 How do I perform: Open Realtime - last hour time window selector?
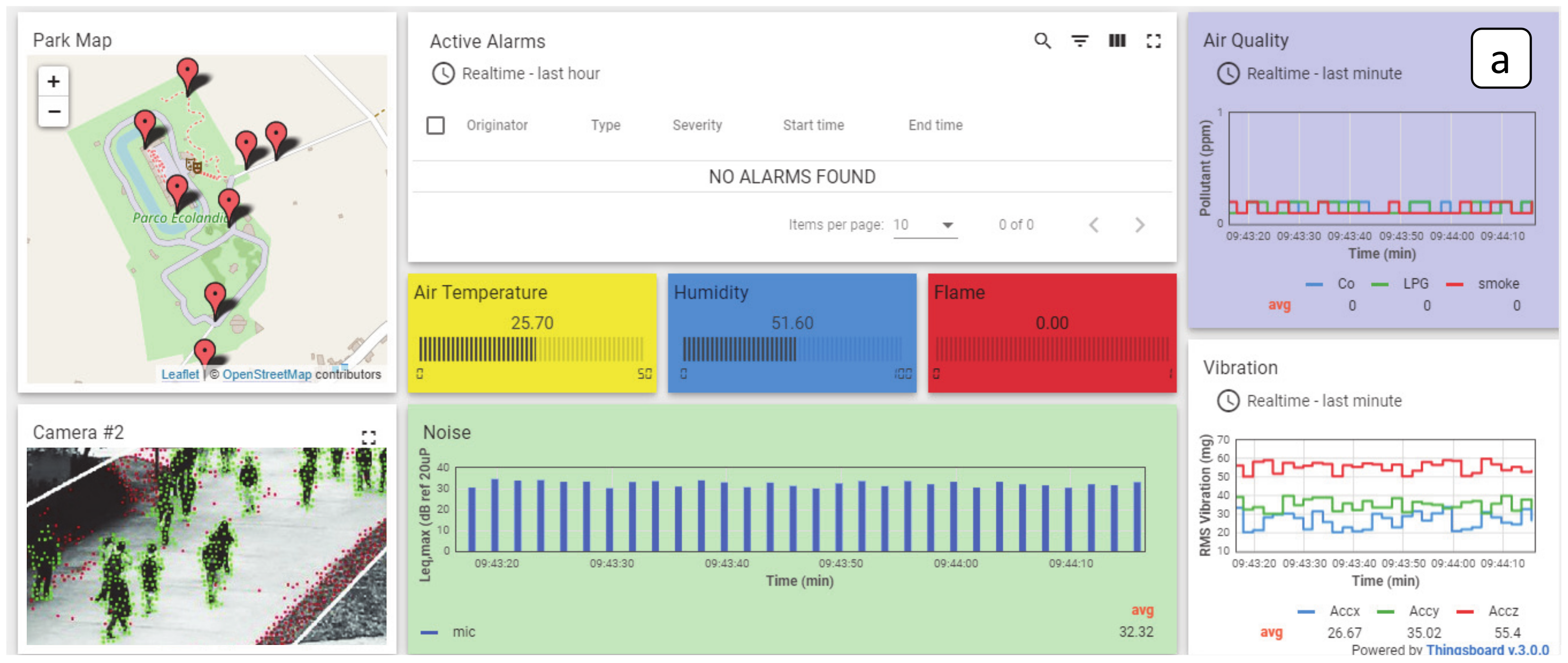point(530,74)
